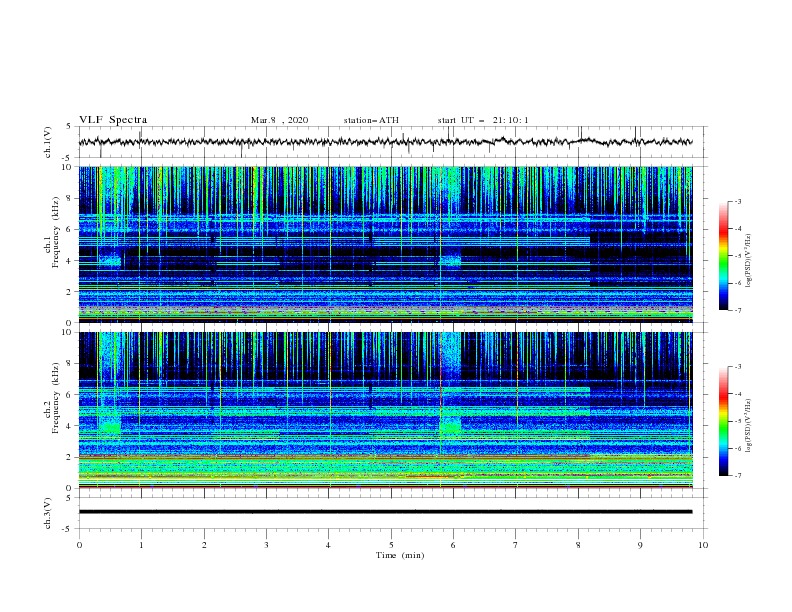Select the "start UT = 21:10:1" text
This screenshot has width=792, height=612.
pos(483,120)
